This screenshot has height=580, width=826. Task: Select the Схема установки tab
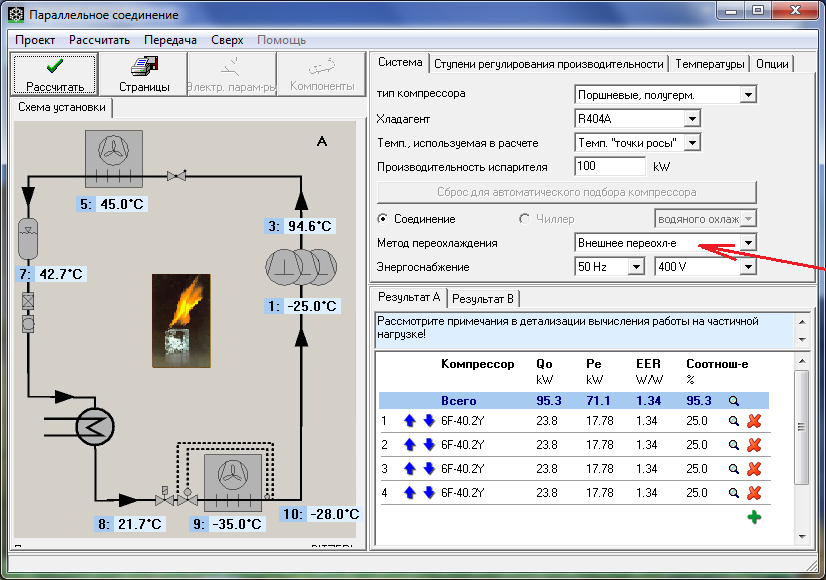62,107
